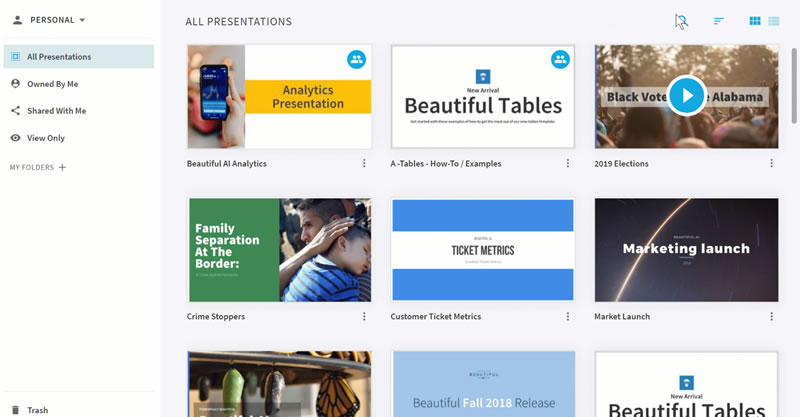The image size is (800, 417).
Task: Click the vertical scrollbar of presentations list
Action: coord(794,86)
